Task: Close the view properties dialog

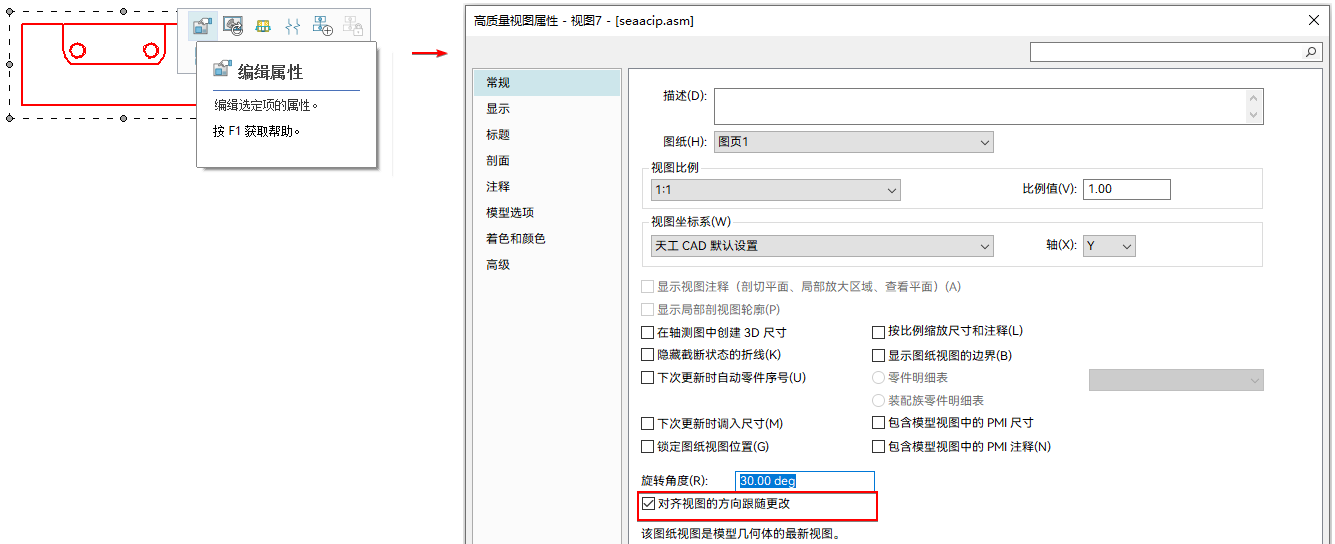Action: coord(1313,20)
